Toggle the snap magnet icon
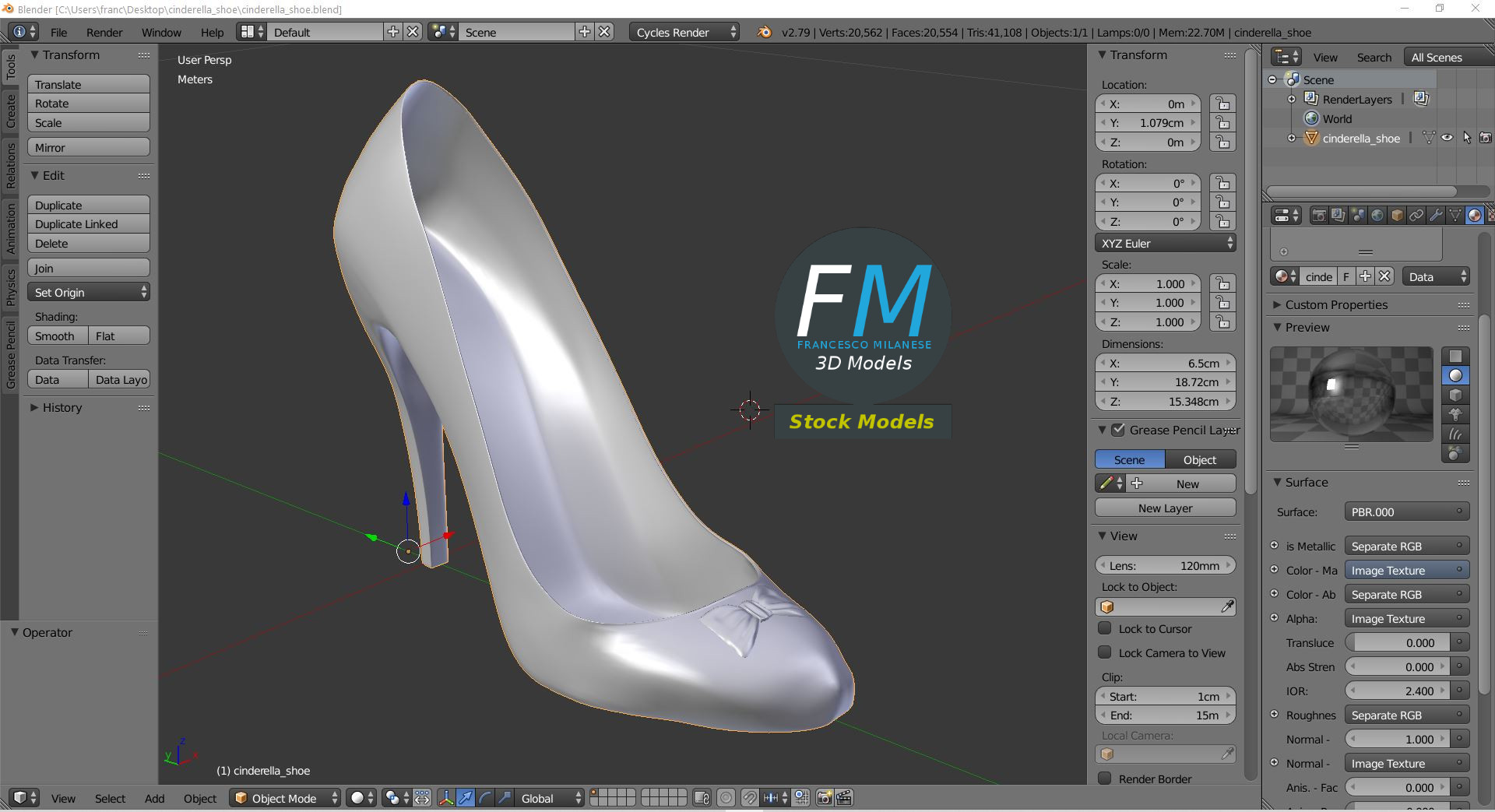 click(749, 798)
